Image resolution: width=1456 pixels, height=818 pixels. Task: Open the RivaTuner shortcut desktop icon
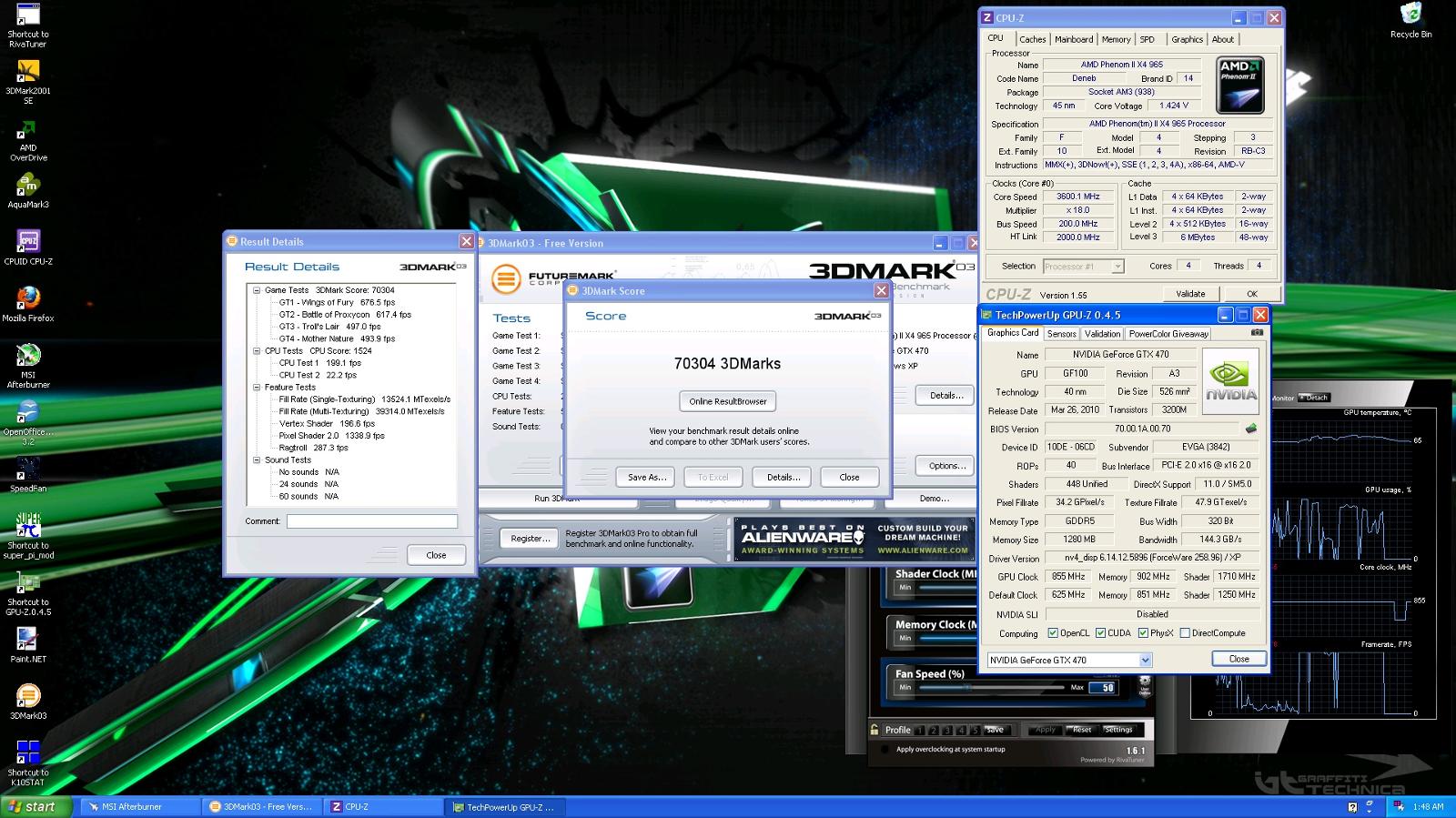point(28,25)
